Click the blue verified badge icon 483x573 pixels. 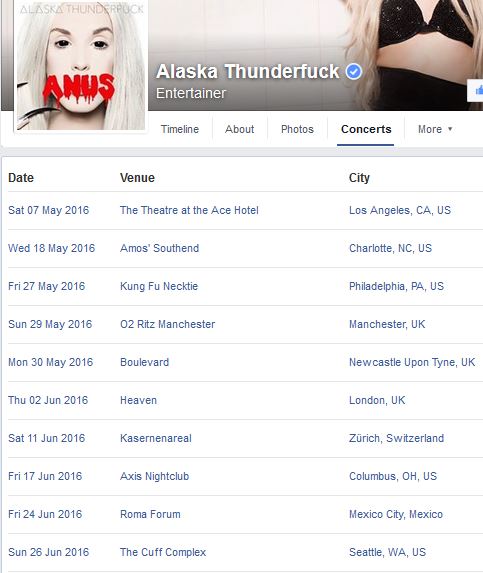(354, 71)
